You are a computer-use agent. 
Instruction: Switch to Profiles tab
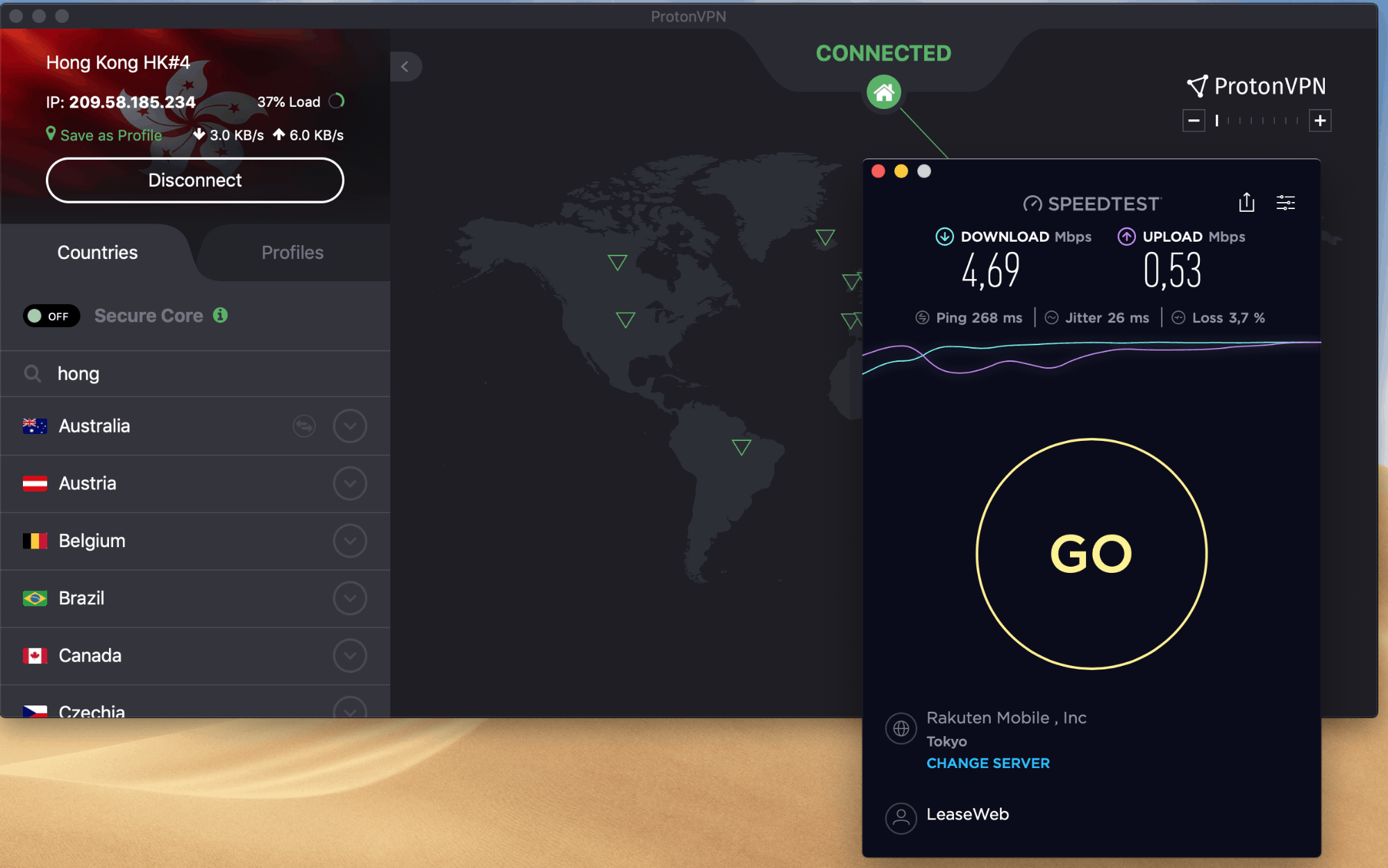[292, 252]
